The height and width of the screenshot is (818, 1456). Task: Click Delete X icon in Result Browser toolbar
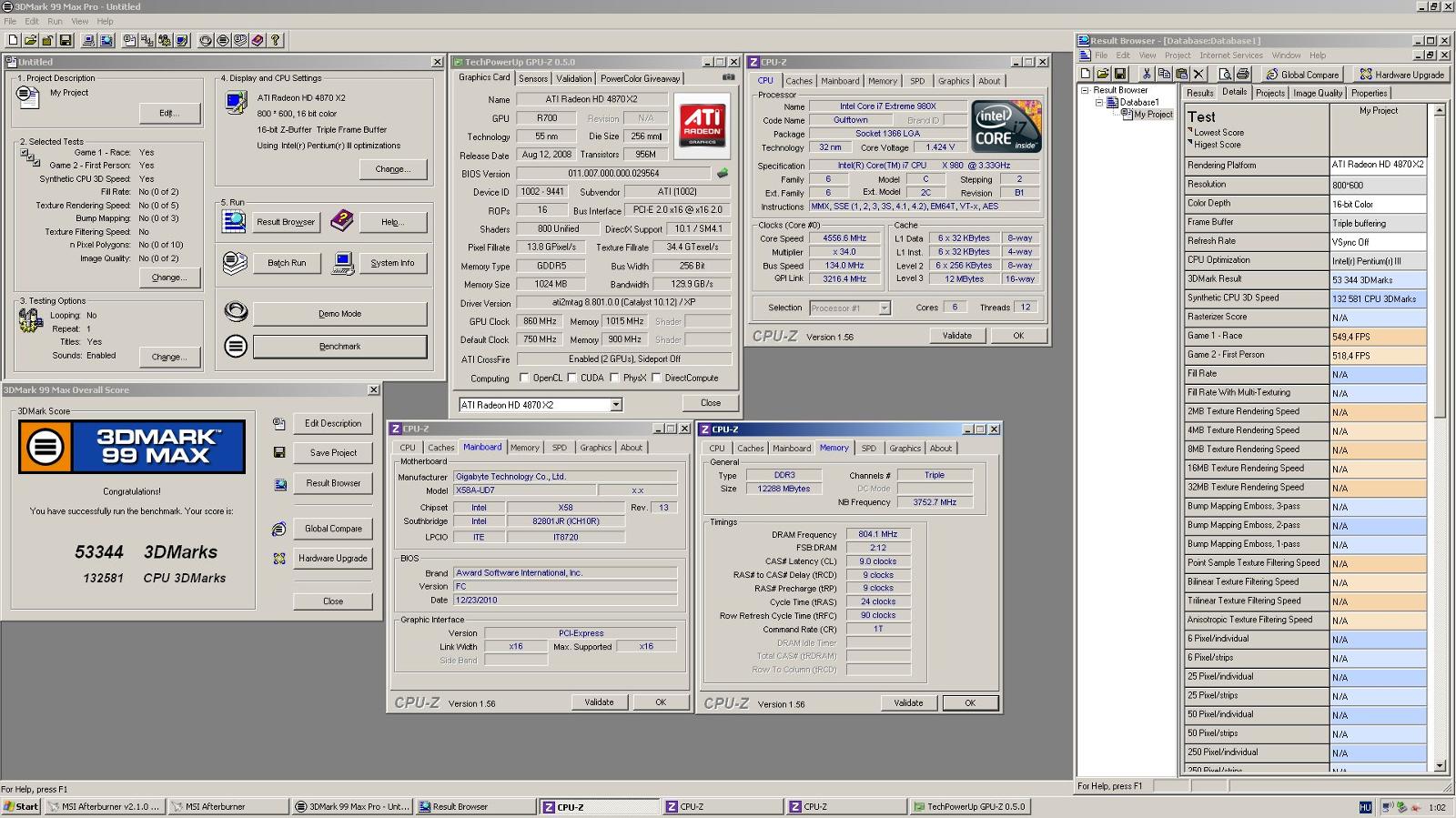(x=1198, y=74)
